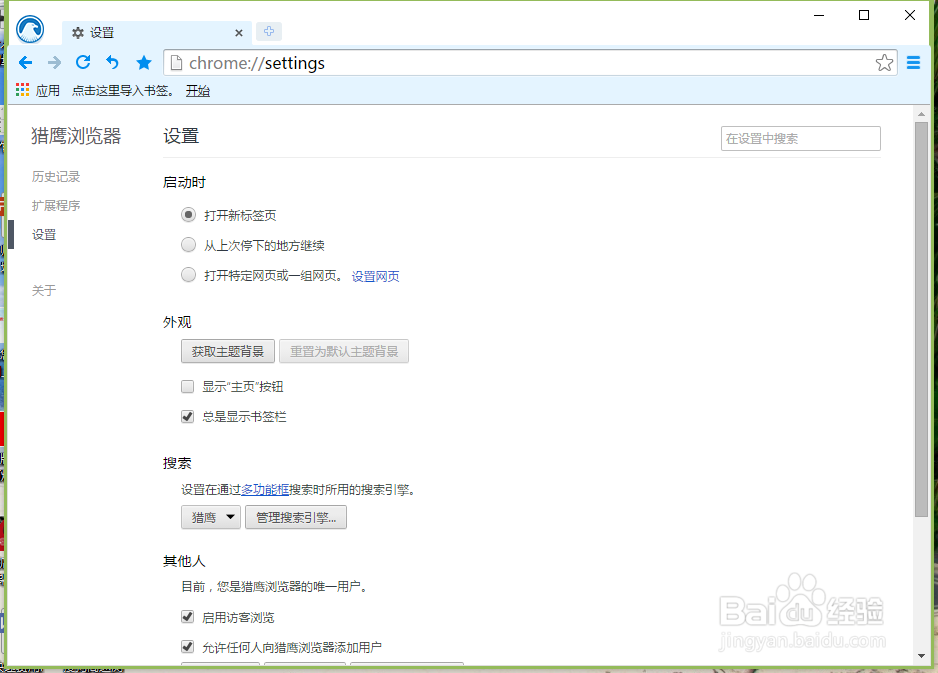Uncheck 总是显示书签栏

187,417
